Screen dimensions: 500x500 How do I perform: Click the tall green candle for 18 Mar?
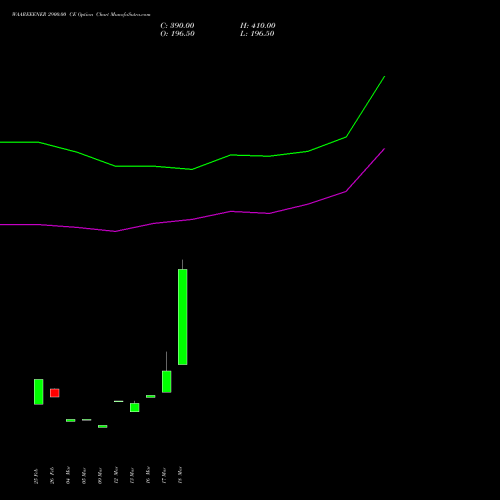click(183, 317)
